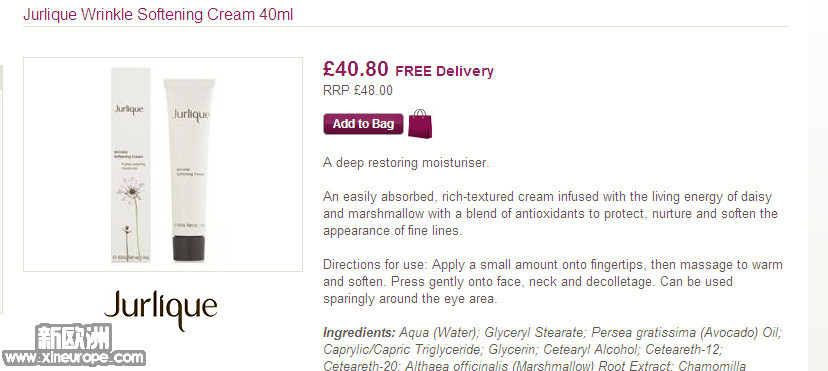Select the tall product box in the photo
This screenshot has height=371, width=828.
point(130,164)
